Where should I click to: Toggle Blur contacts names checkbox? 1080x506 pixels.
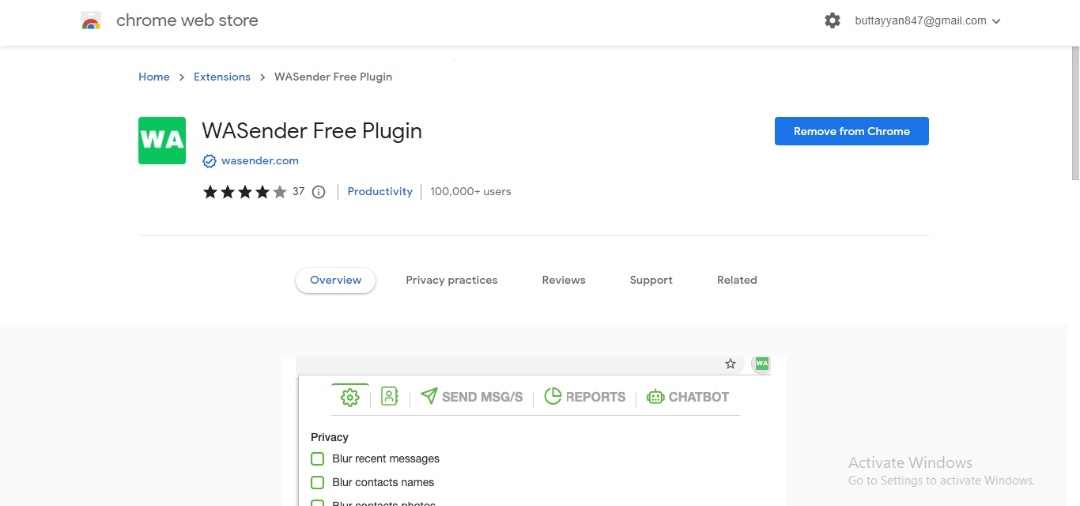pyautogui.click(x=317, y=482)
